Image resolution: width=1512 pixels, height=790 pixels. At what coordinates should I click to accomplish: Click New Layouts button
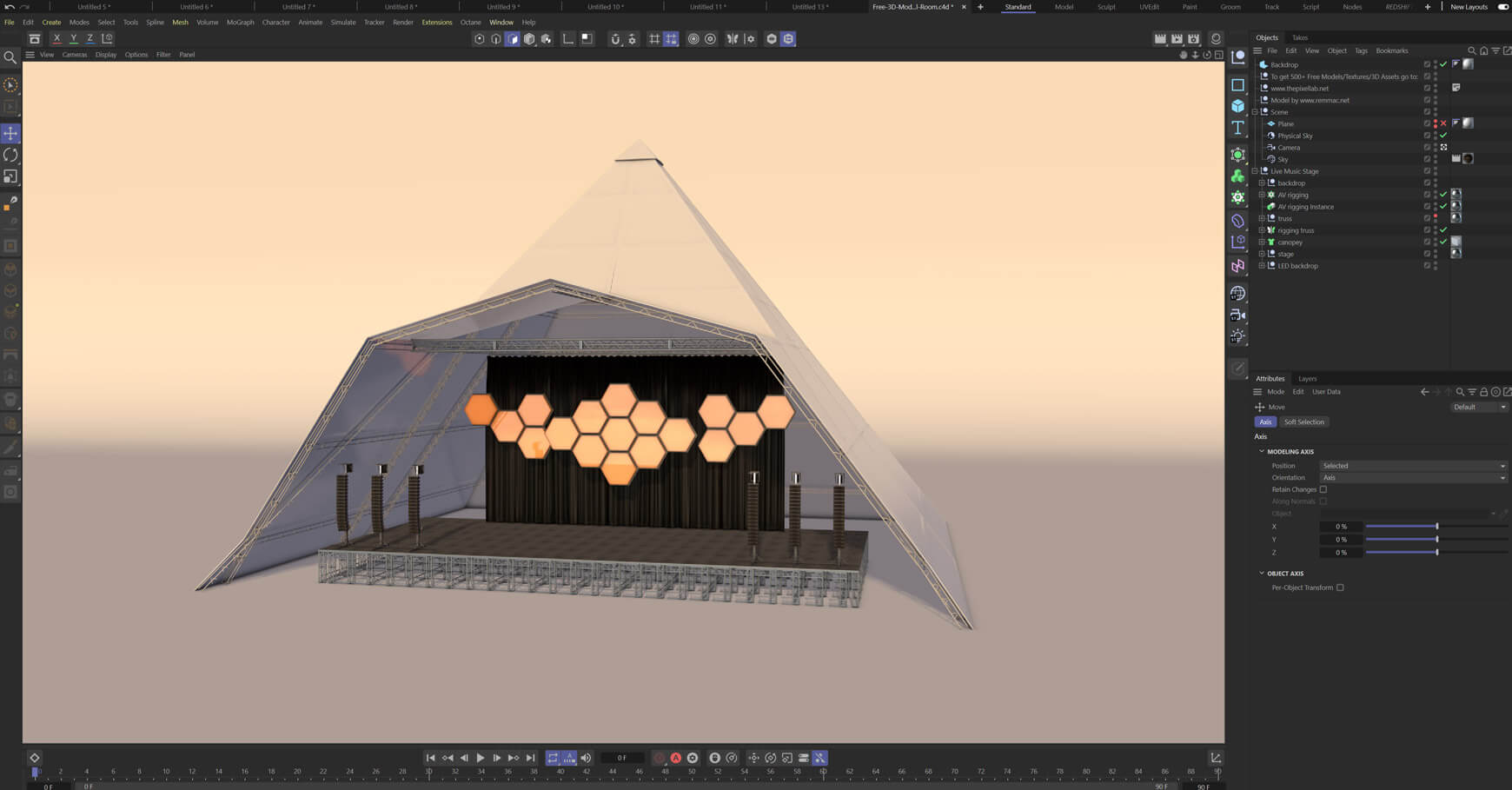coord(1469,7)
